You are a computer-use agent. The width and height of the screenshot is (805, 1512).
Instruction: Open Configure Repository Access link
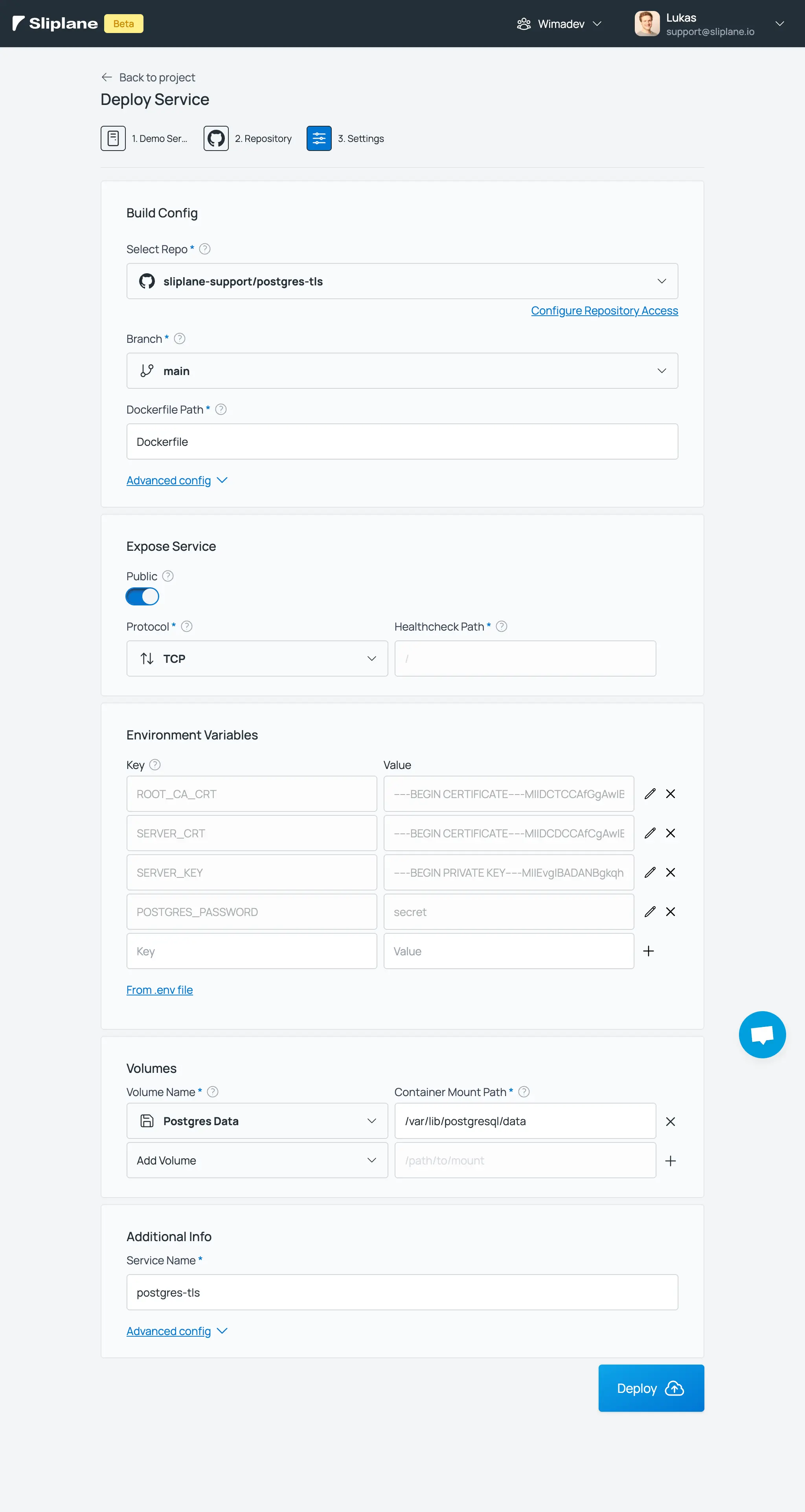tap(604, 311)
